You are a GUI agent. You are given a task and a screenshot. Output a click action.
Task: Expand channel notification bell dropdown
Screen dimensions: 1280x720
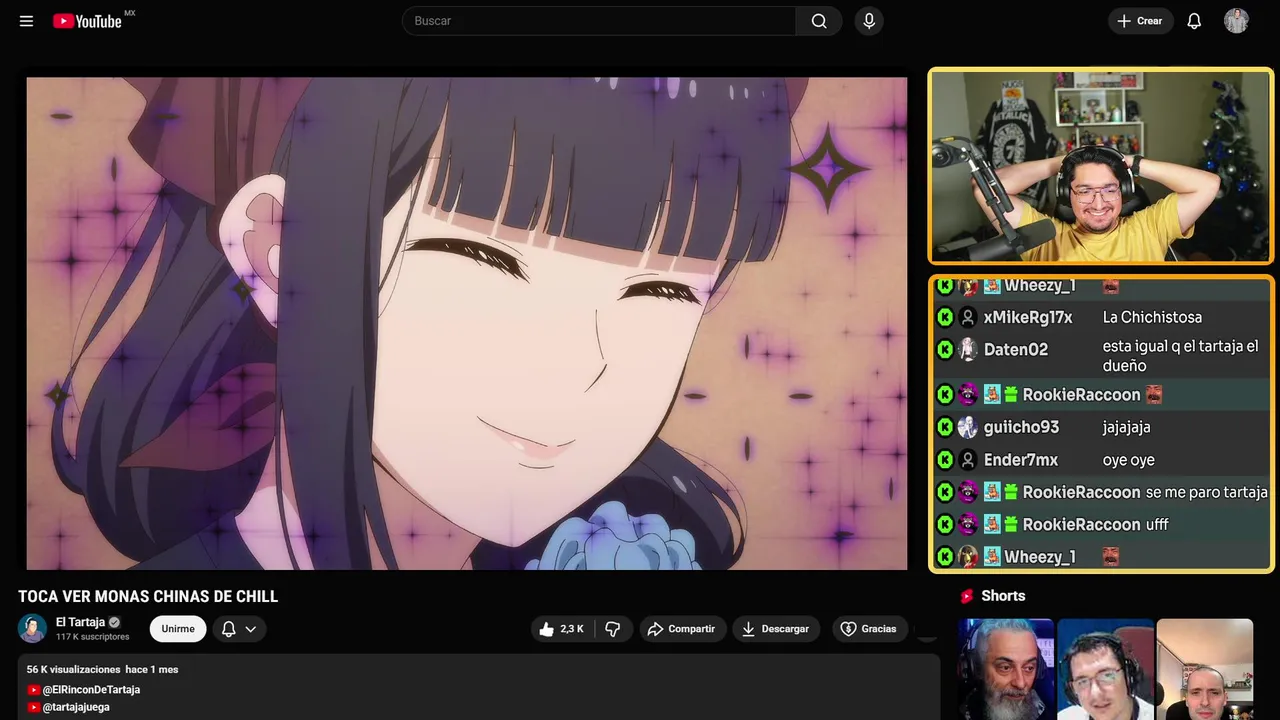(x=239, y=629)
